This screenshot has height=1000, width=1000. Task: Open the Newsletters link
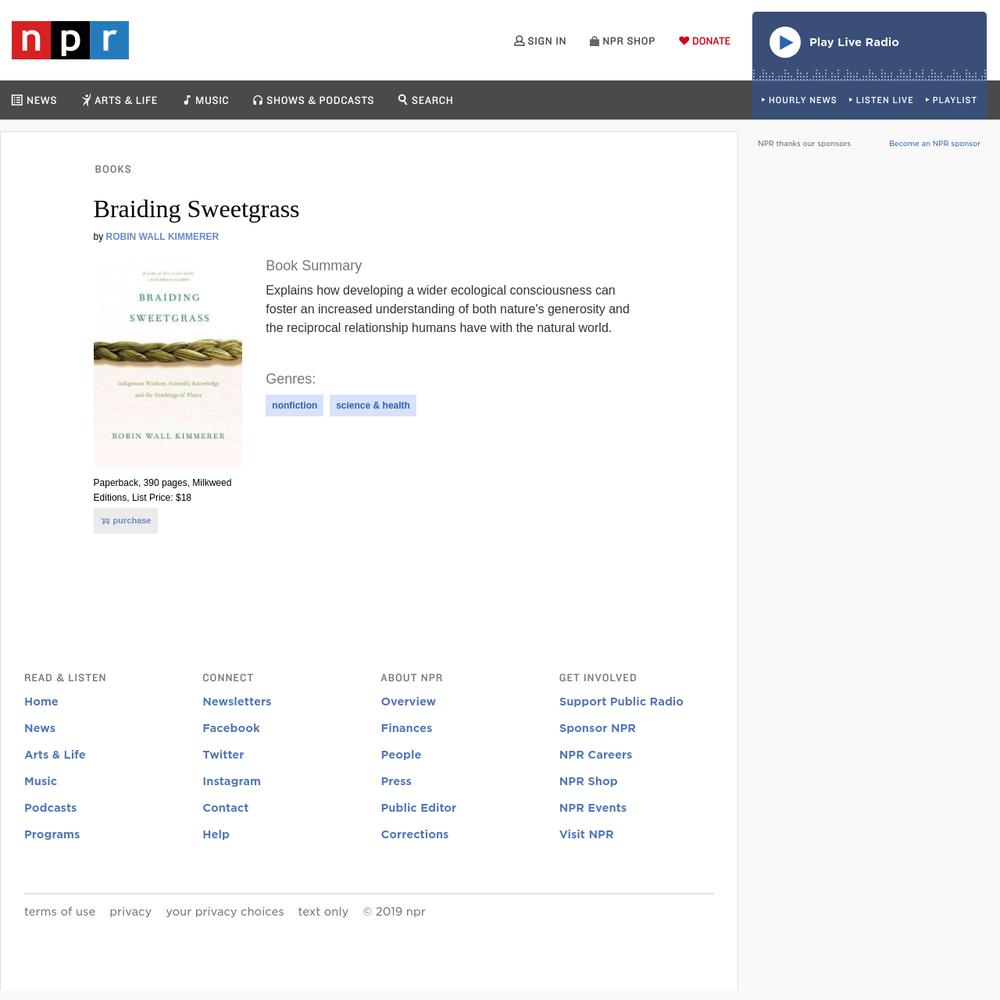click(x=237, y=702)
